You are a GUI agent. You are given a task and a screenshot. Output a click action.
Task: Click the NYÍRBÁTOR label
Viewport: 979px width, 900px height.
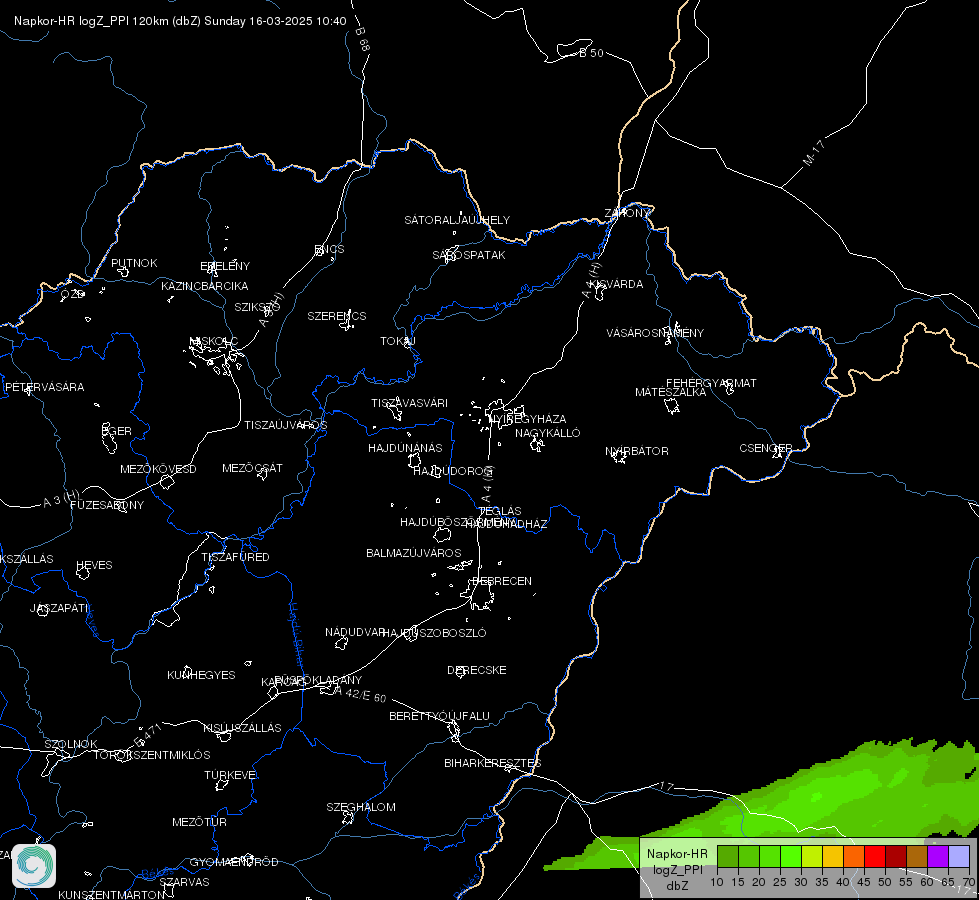click(x=637, y=451)
